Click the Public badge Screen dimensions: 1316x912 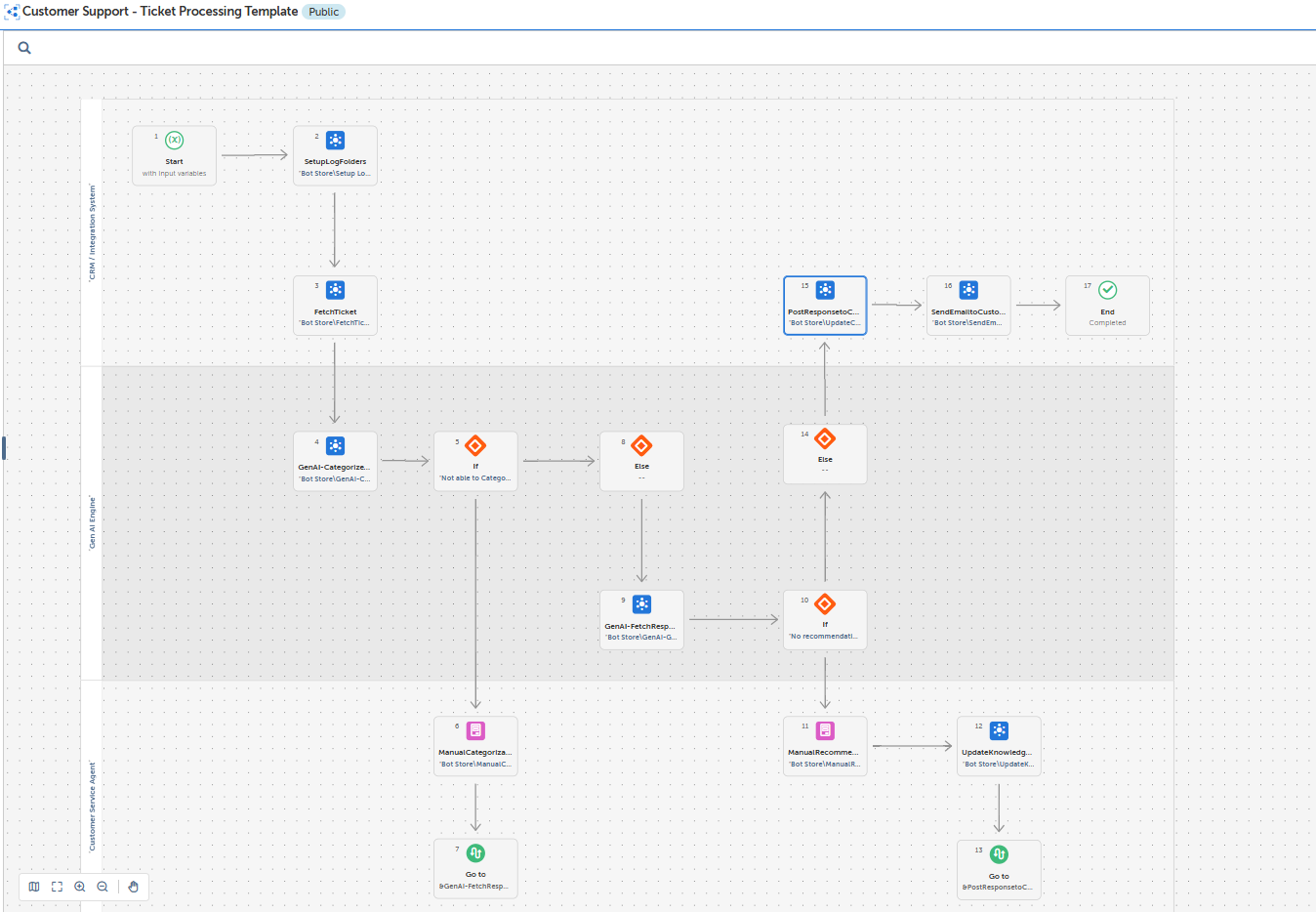click(x=323, y=12)
